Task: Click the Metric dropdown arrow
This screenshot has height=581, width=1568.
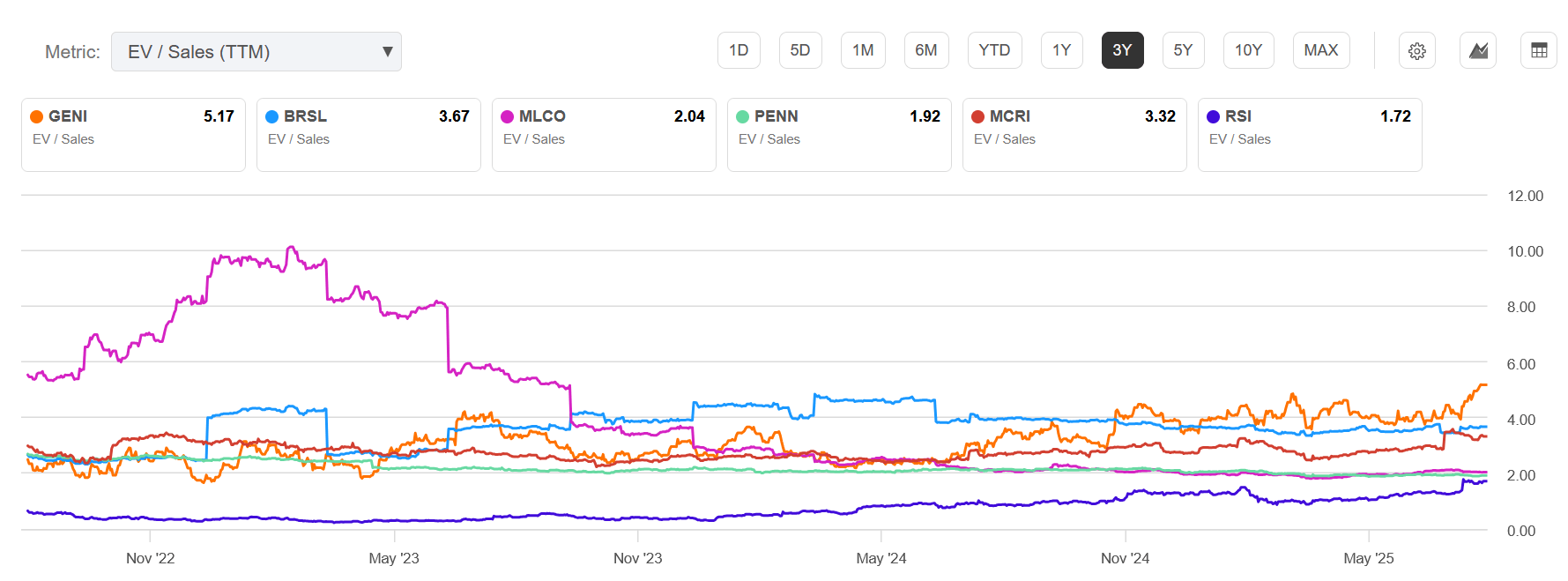Action: [x=387, y=52]
